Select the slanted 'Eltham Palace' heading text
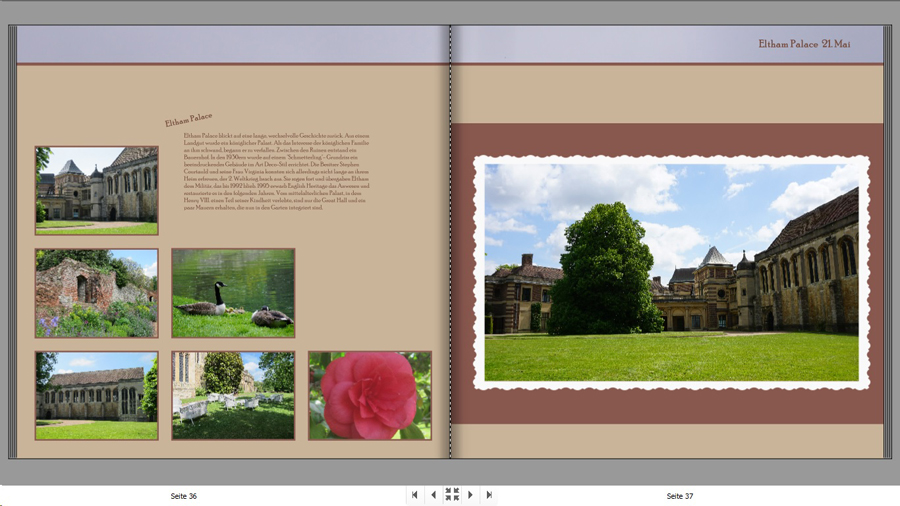Screen dimensions: 900x506 tap(189, 119)
